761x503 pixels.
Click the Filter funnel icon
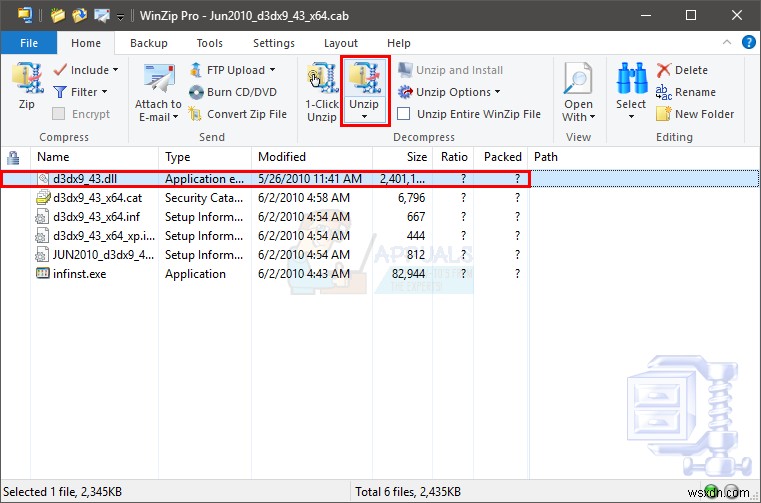(x=60, y=92)
